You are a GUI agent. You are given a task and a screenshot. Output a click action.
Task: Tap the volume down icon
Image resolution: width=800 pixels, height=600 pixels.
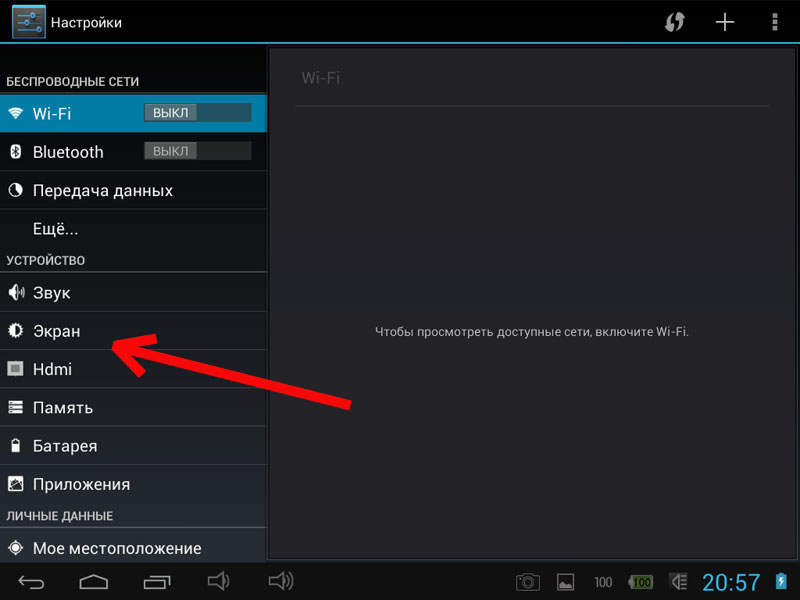(218, 581)
